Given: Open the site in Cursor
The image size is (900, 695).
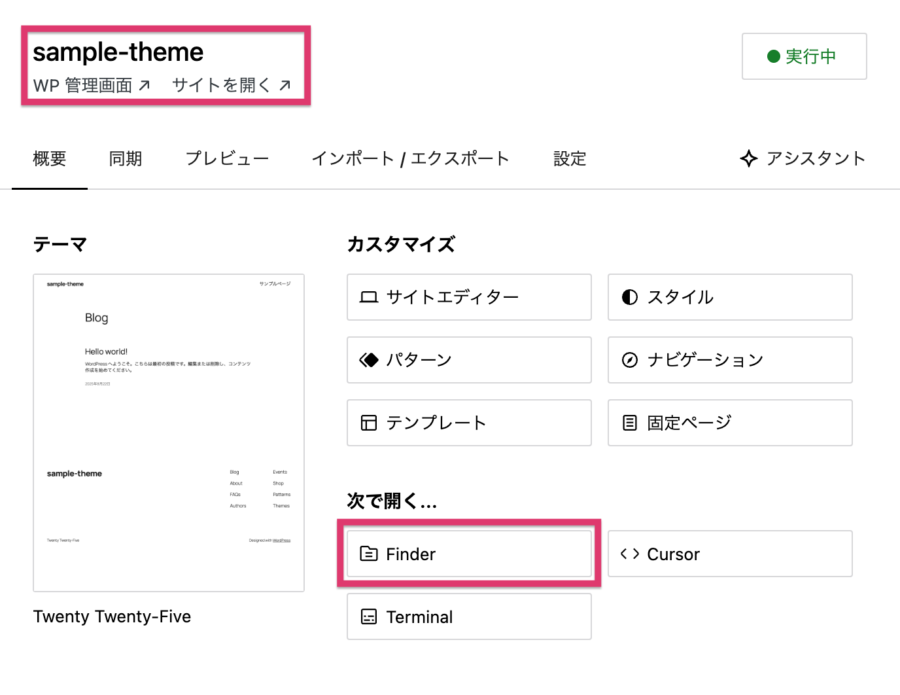Looking at the screenshot, I should click(730, 554).
